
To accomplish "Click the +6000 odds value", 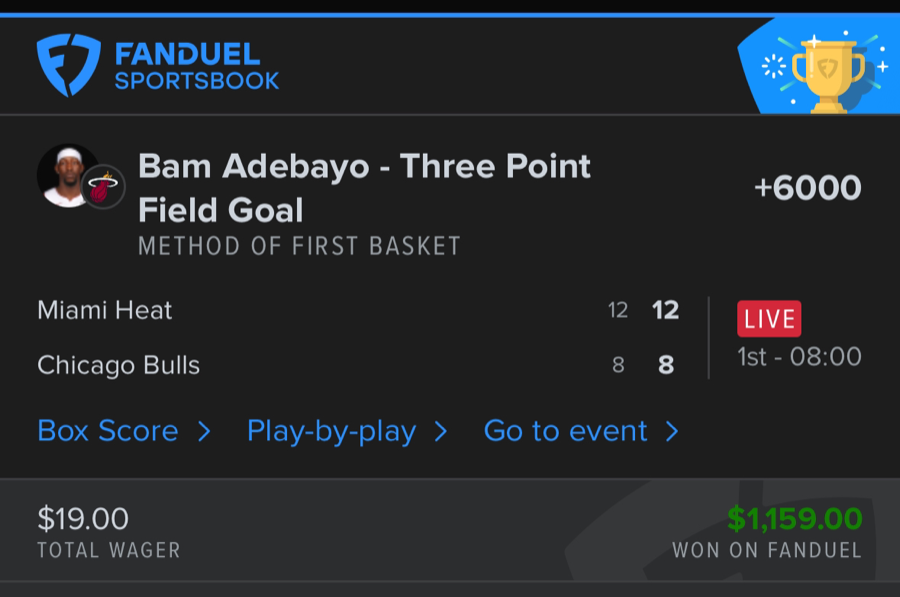I will [x=807, y=187].
